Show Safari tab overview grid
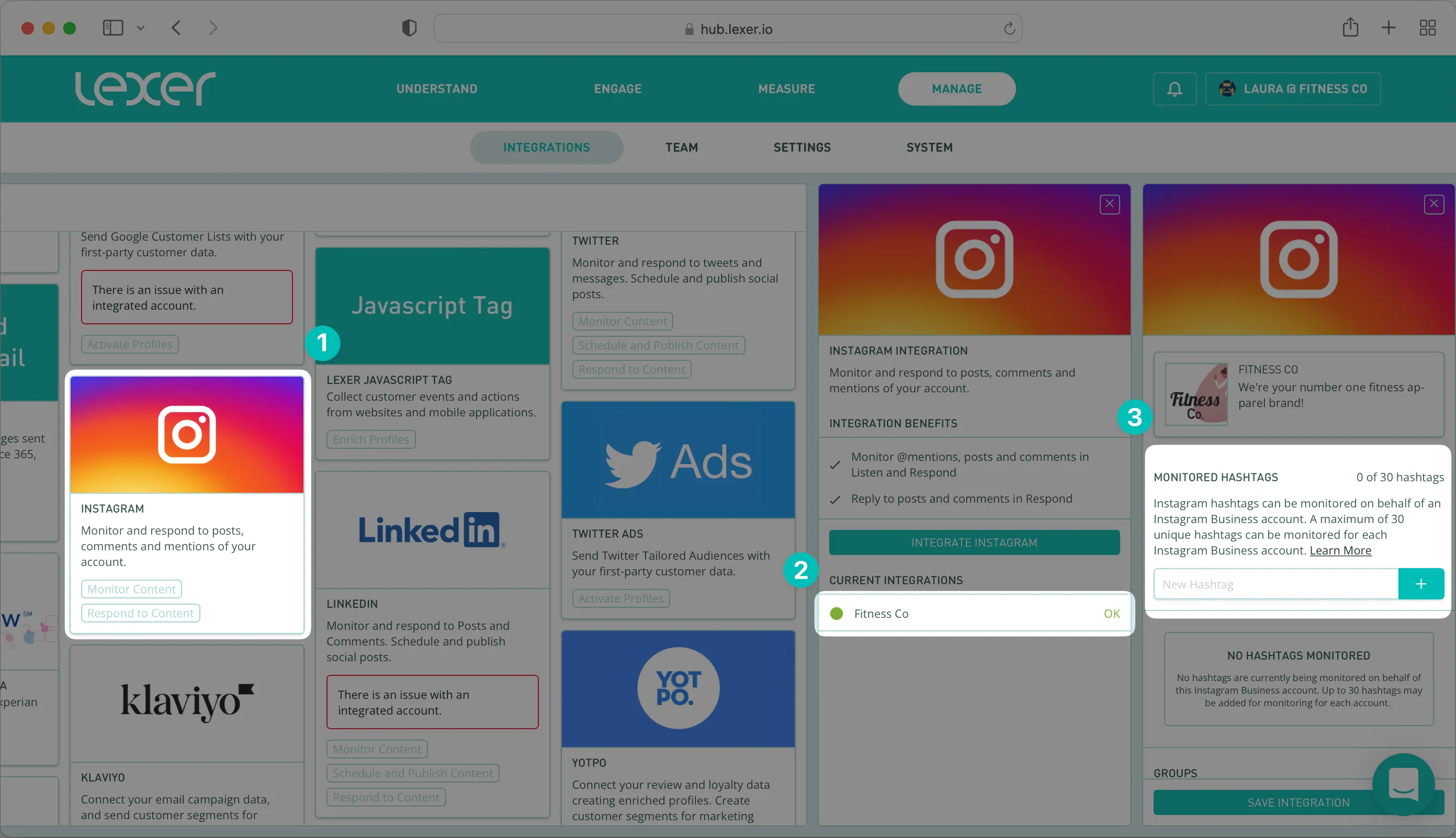 click(1427, 28)
